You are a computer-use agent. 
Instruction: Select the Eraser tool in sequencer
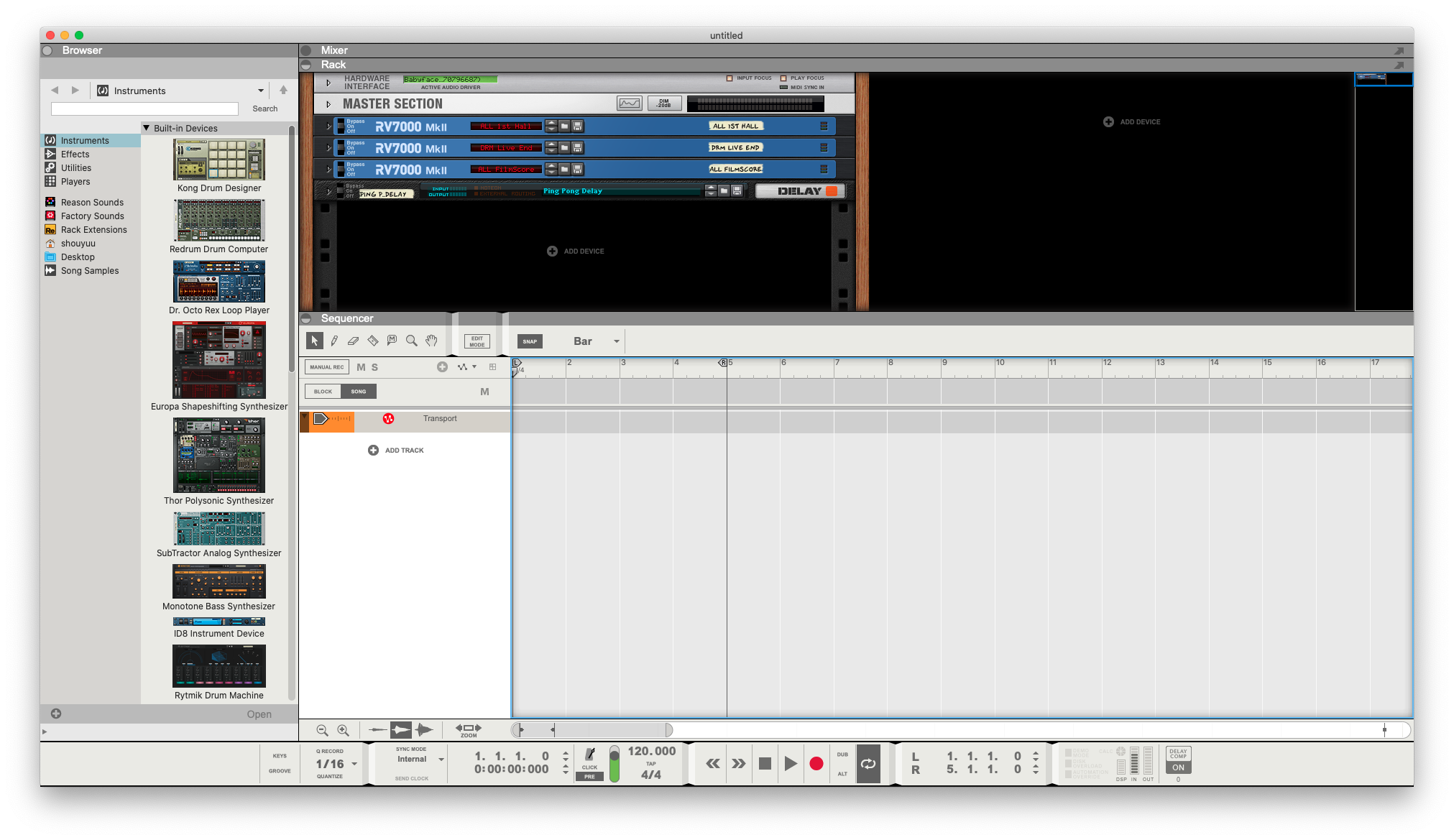(x=353, y=341)
